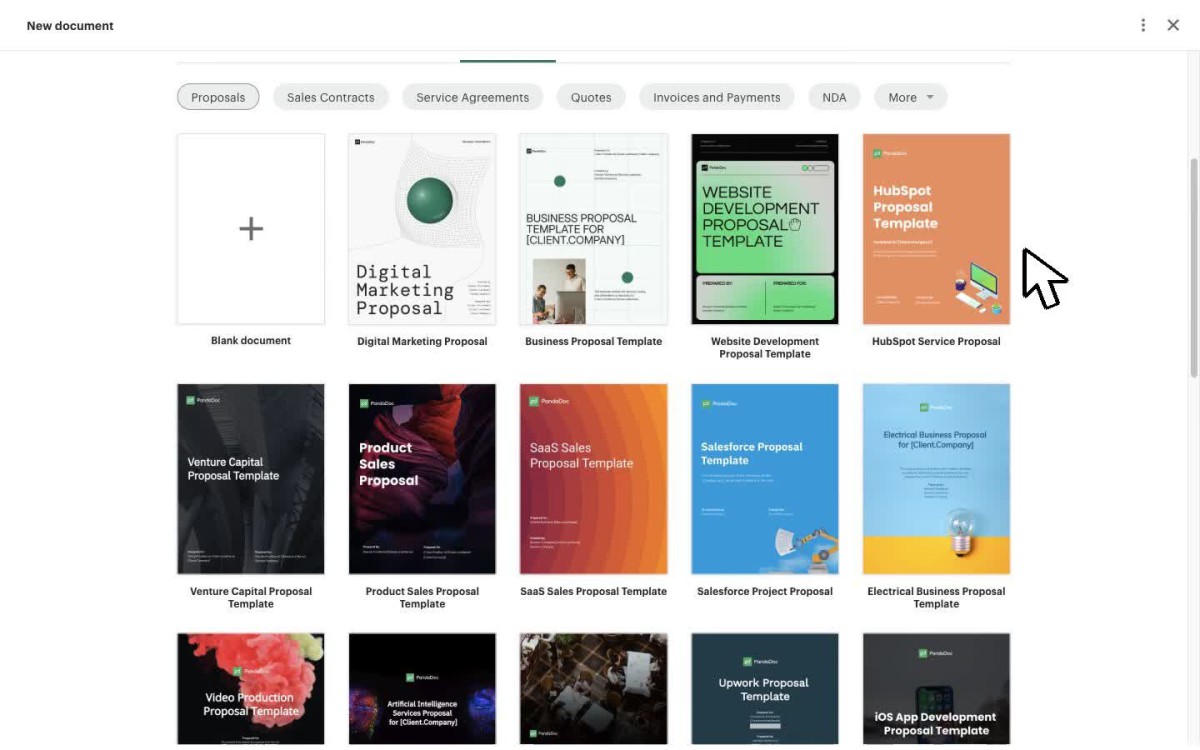The image size is (1200, 750).
Task: Expand the More categories dropdown
Action: click(x=911, y=97)
